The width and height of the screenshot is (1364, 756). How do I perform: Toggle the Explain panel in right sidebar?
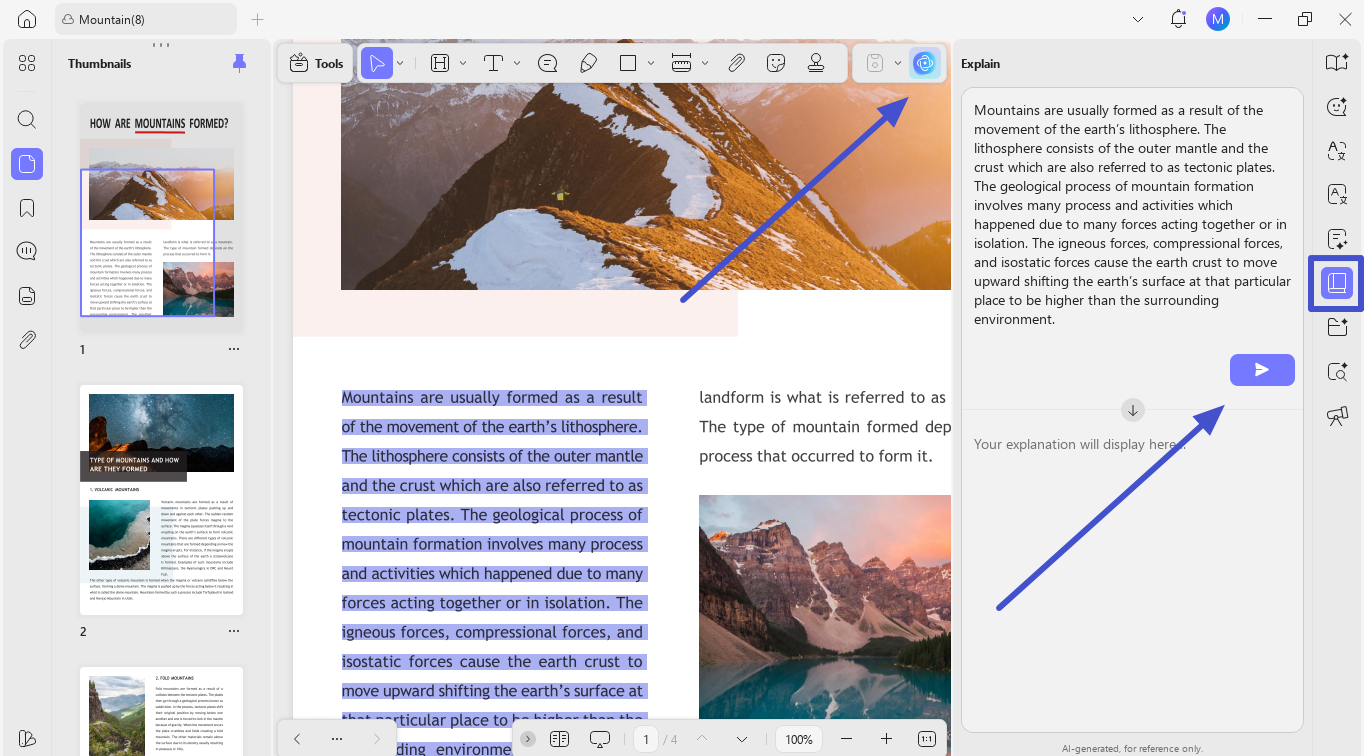[1337, 282]
